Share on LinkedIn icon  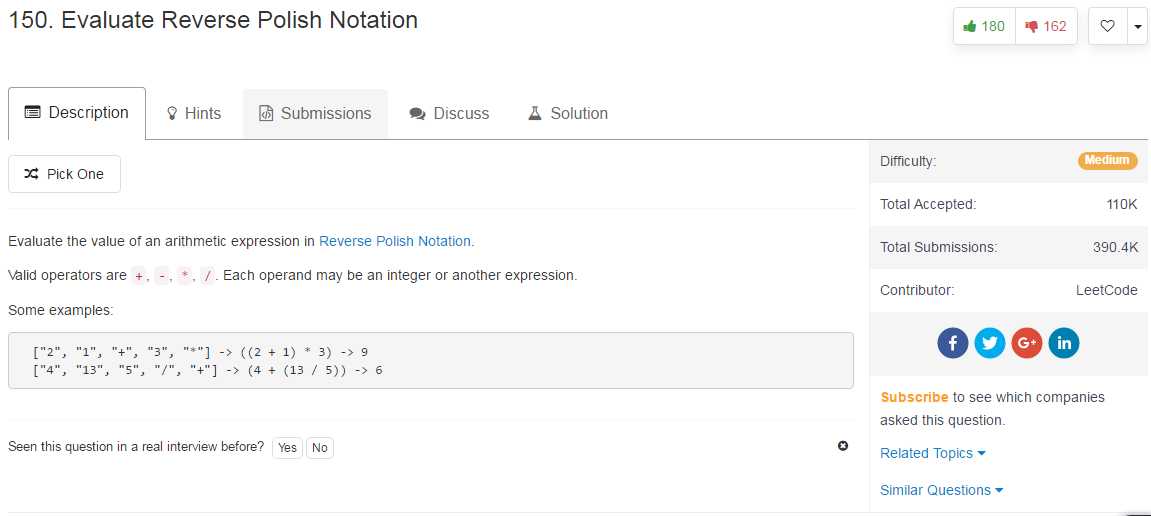click(1064, 343)
